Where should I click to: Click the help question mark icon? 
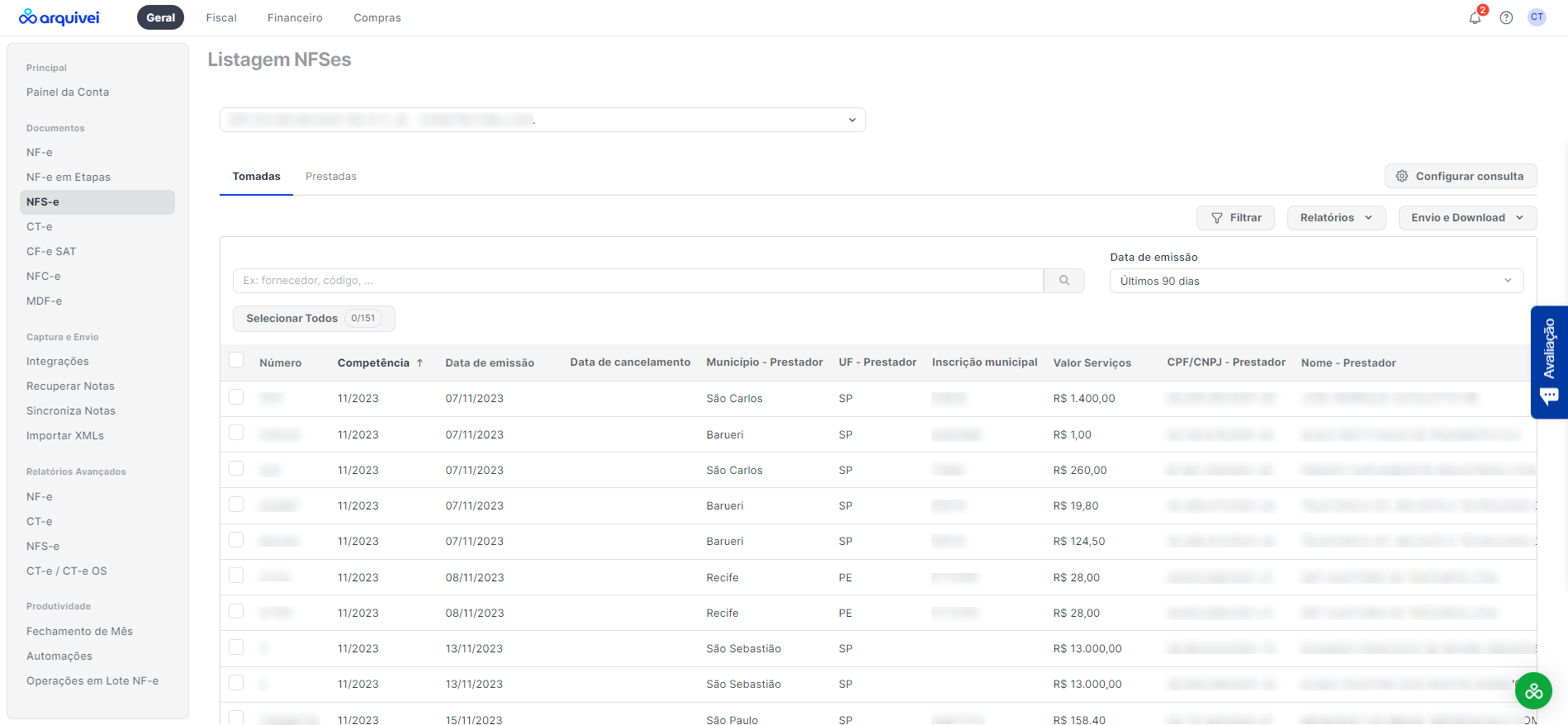tap(1506, 17)
